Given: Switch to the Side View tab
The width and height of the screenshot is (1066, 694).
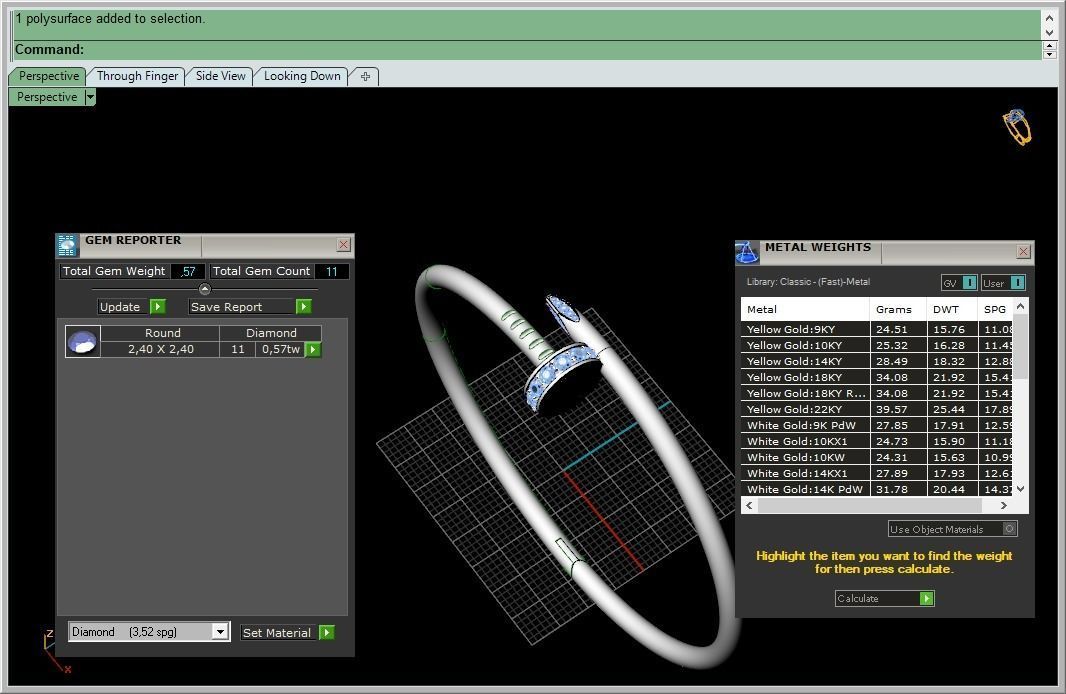Looking at the screenshot, I should (220, 76).
